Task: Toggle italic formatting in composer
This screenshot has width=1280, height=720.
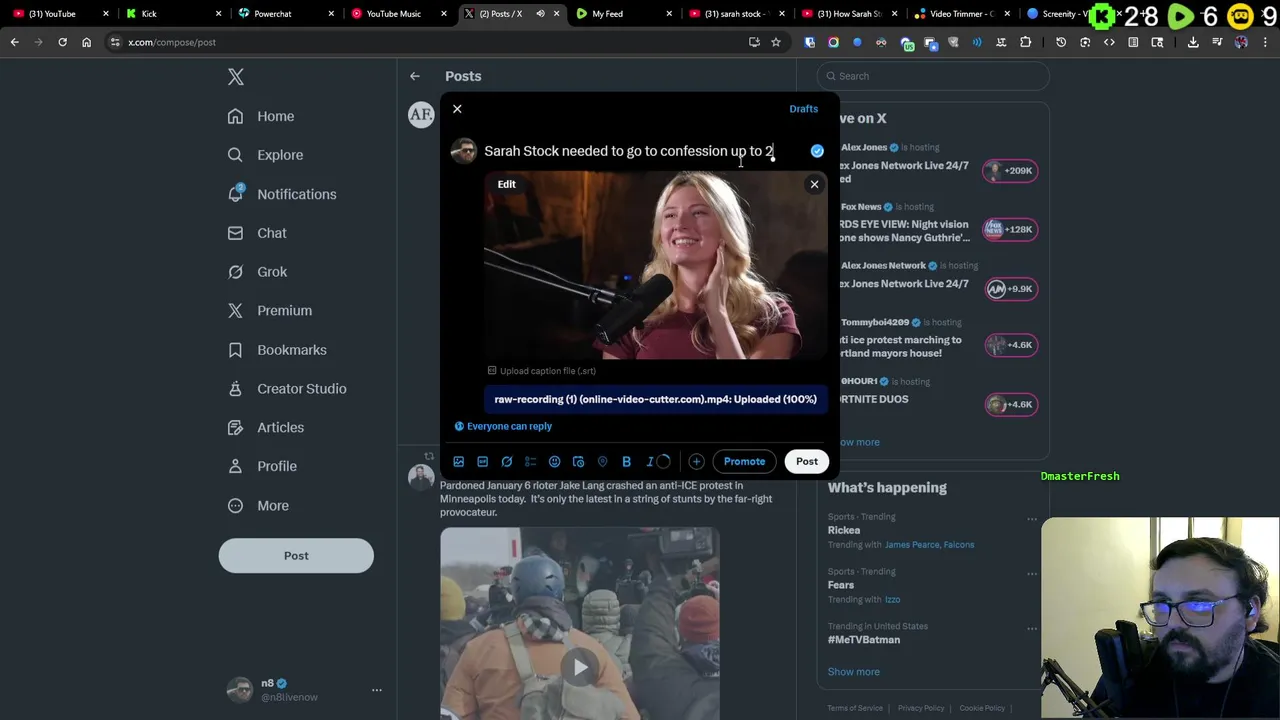Action: (650, 461)
